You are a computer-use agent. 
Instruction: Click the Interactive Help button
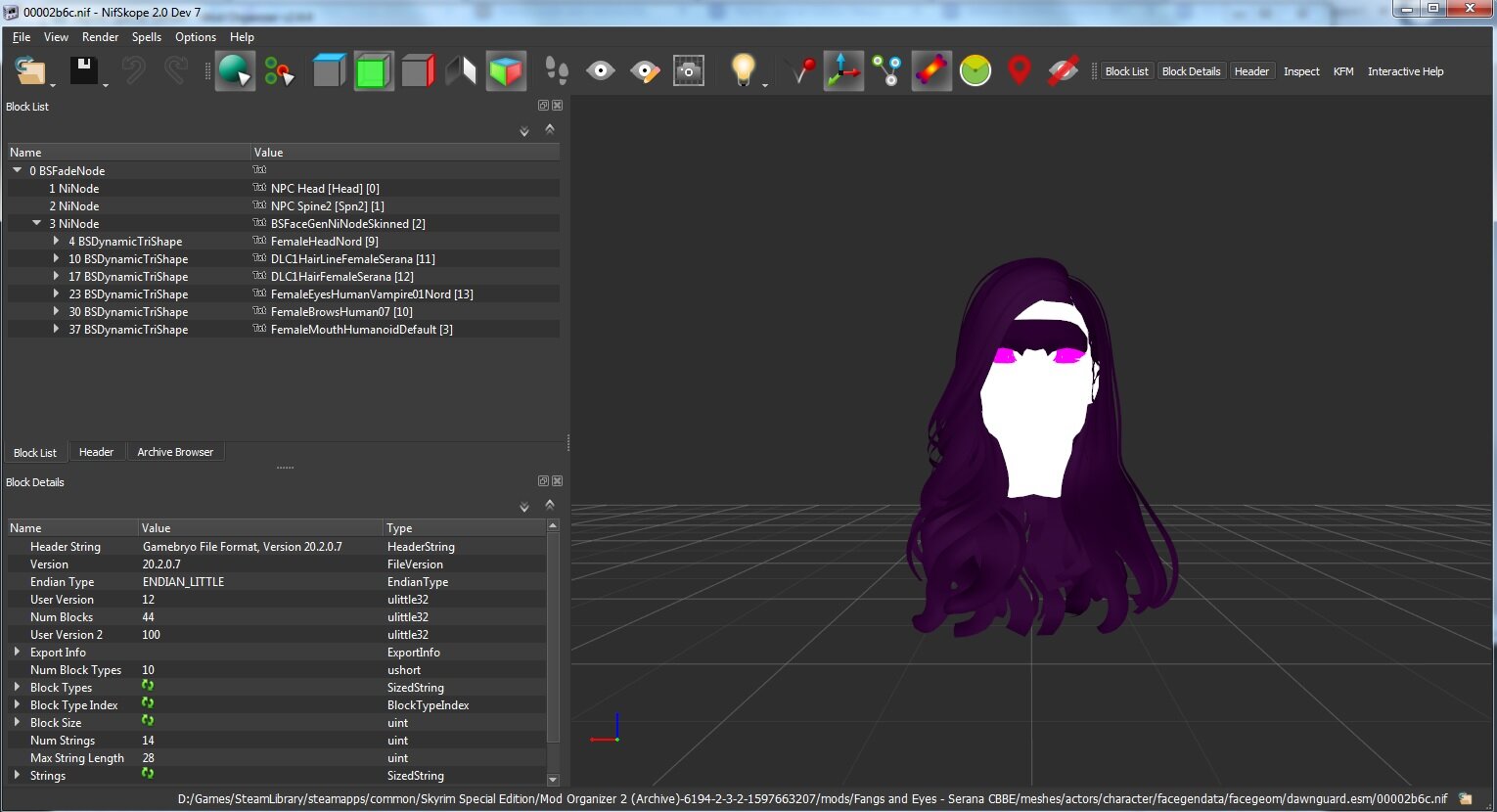coord(1405,71)
